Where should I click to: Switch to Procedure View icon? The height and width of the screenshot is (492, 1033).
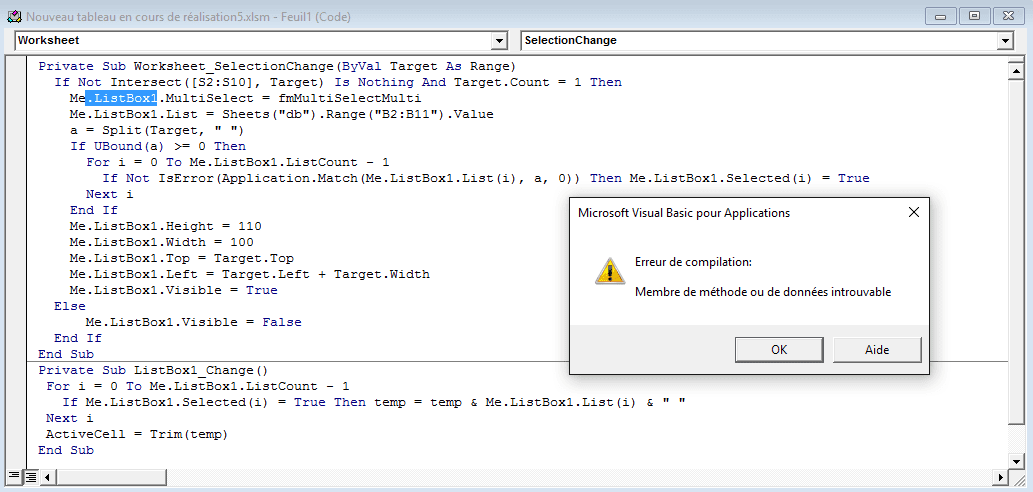click(x=13, y=477)
